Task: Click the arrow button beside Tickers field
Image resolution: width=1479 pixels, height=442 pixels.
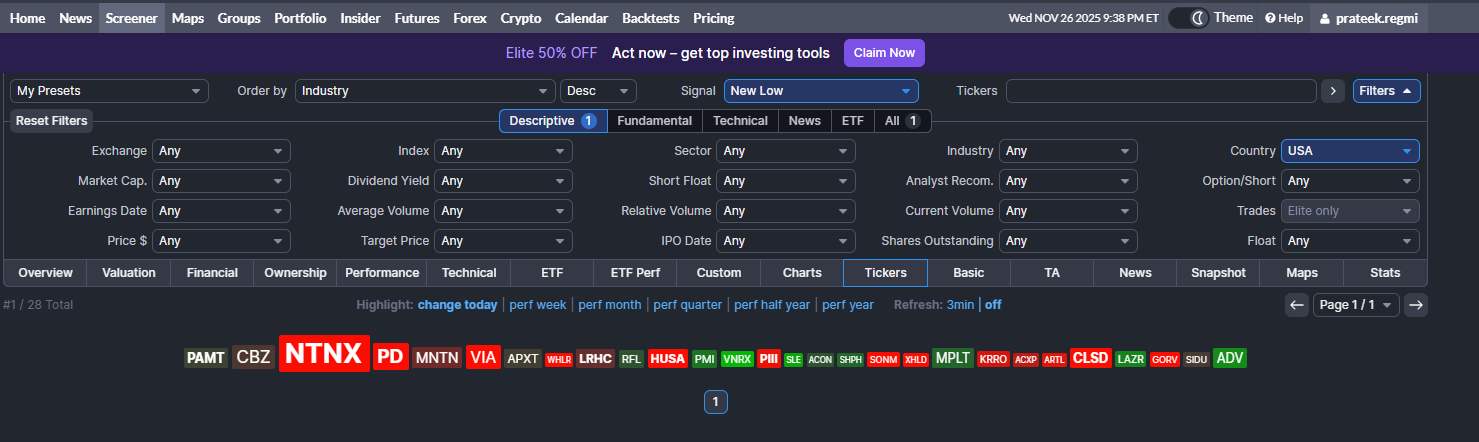Action: [1332, 91]
